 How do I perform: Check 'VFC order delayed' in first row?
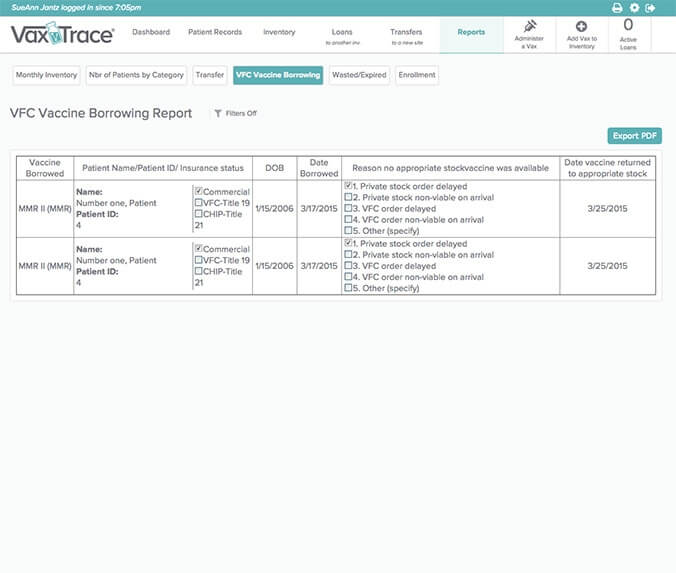pyautogui.click(x=348, y=209)
